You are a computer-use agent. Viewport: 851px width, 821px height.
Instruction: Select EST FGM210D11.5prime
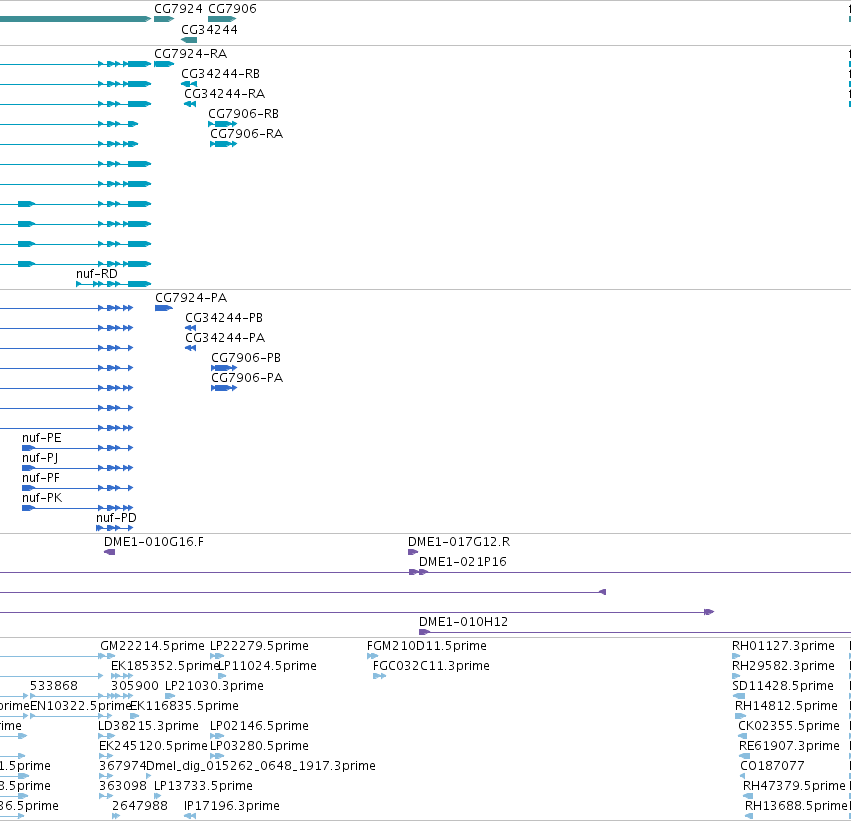pyautogui.click(x=372, y=657)
